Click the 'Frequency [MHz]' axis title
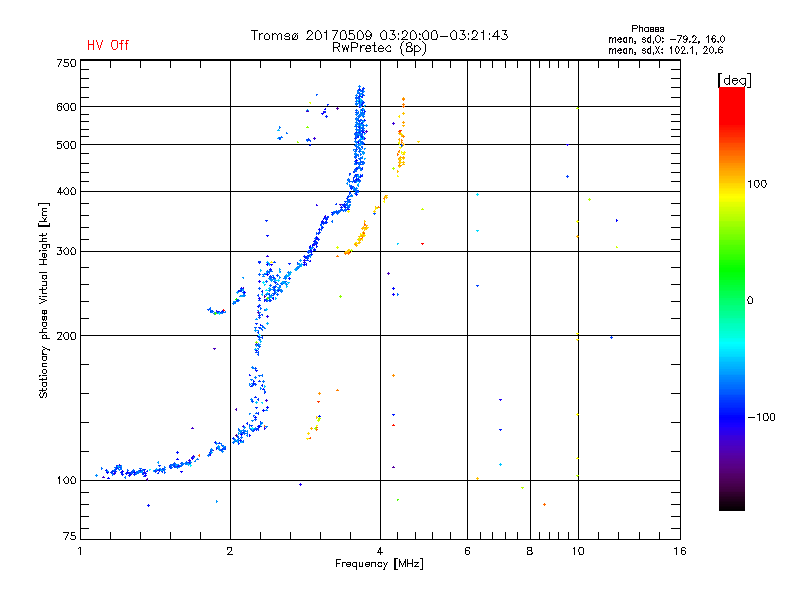Image resolution: width=800 pixels, height=600 pixels. click(379, 564)
